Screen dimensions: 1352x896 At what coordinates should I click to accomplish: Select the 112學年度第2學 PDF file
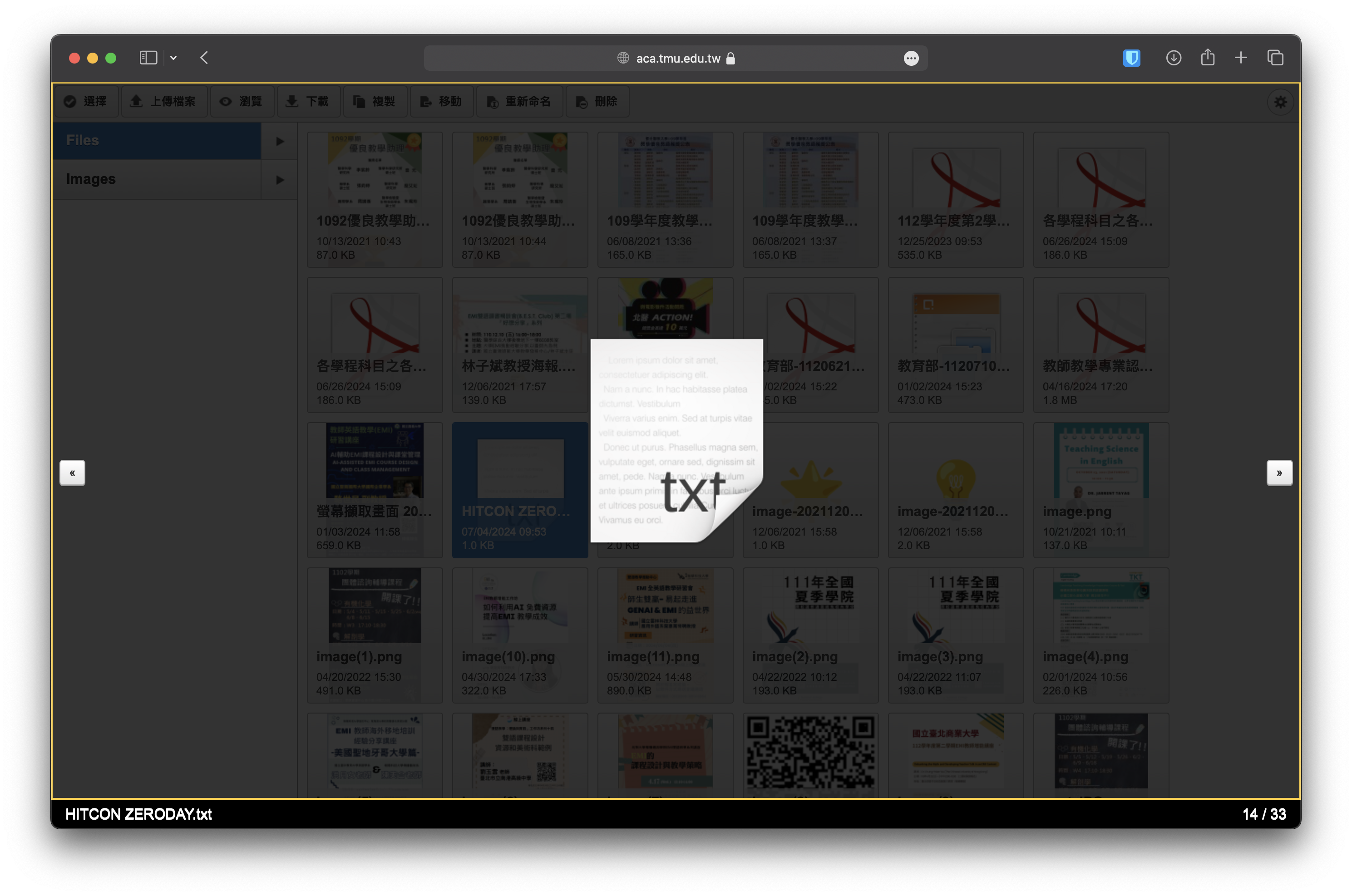point(955,200)
